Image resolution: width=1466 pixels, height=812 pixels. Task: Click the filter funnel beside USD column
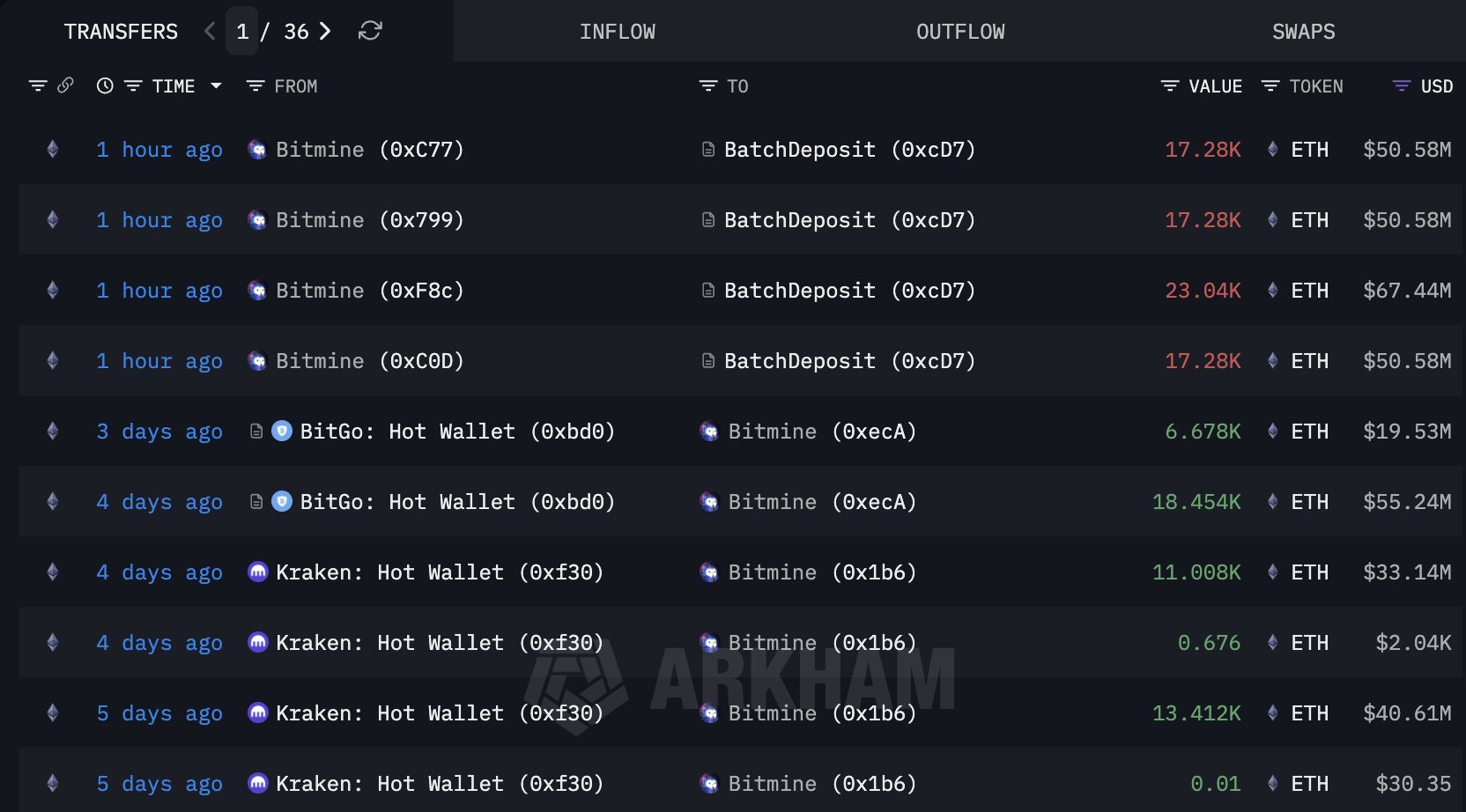click(x=1400, y=85)
